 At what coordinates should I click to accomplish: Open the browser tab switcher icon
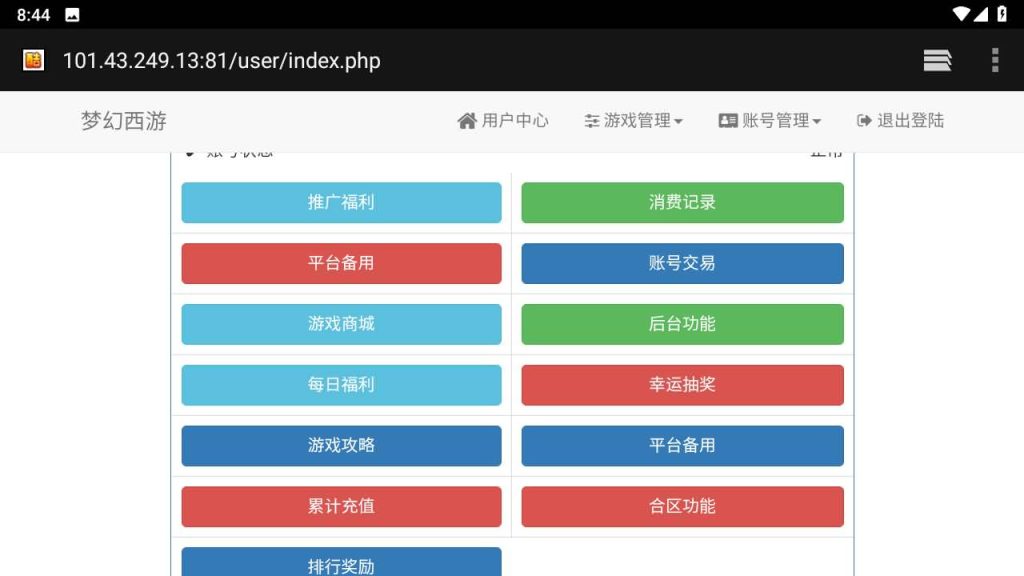[x=937, y=60]
